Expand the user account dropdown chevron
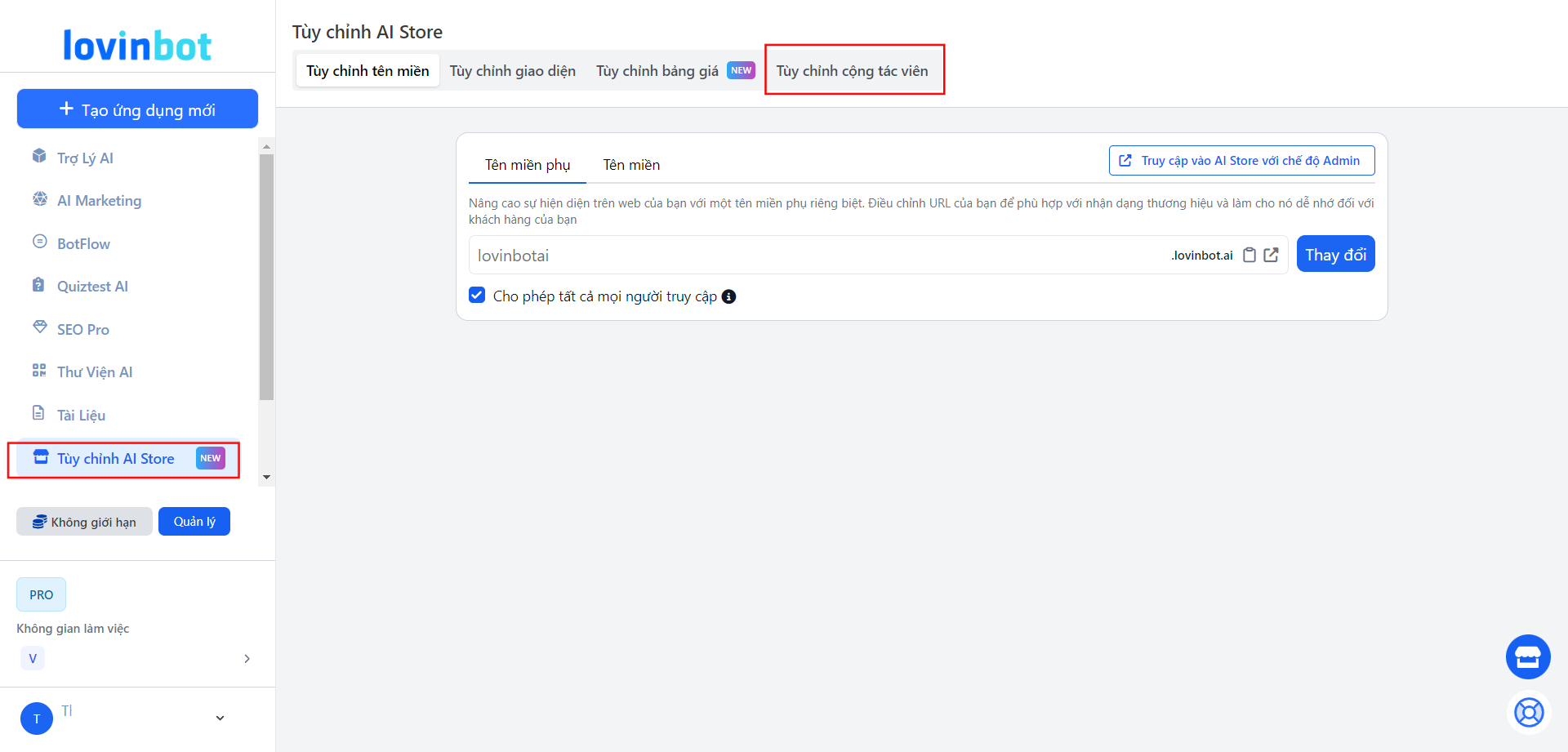Viewport: 1568px width, 752px height. pyautogui.click(x=220, y=719)
